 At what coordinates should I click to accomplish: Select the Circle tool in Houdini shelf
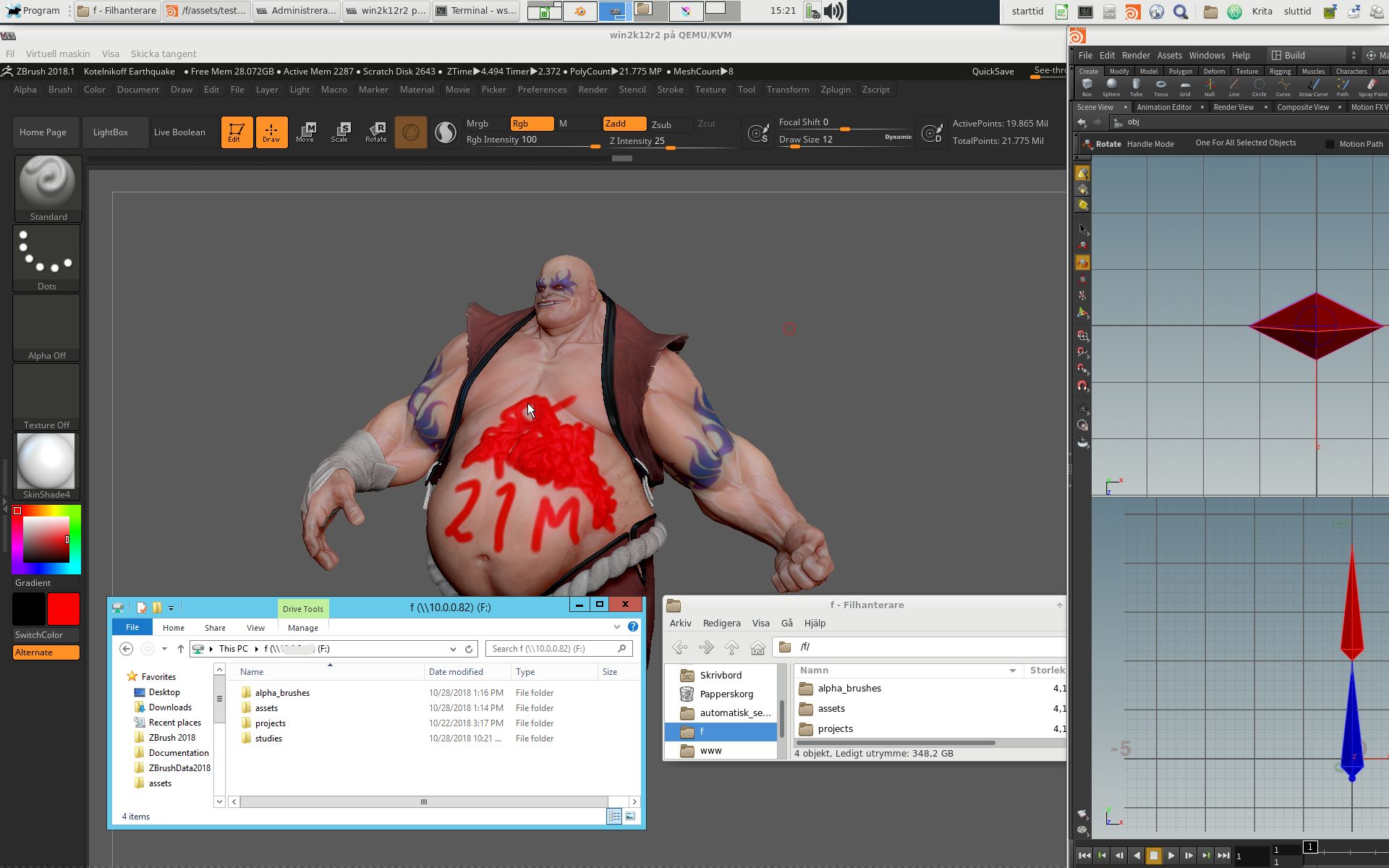tap(1259, 88)
